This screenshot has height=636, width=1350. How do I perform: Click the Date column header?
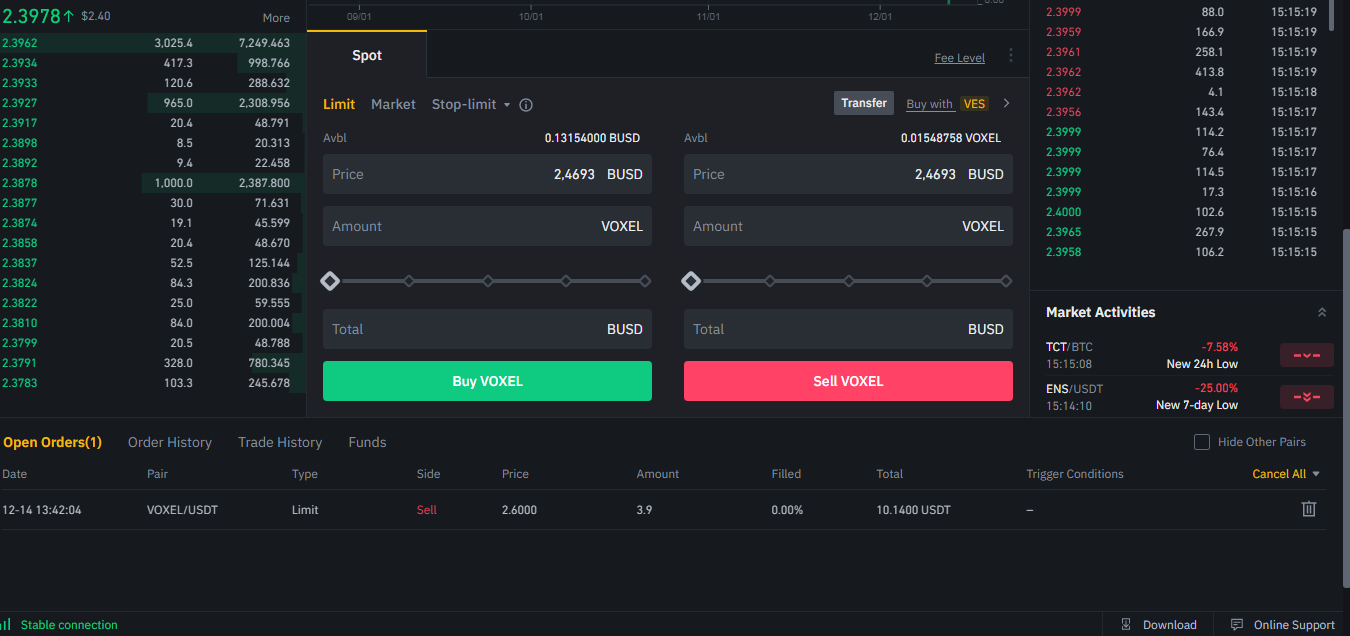point(15,474)
